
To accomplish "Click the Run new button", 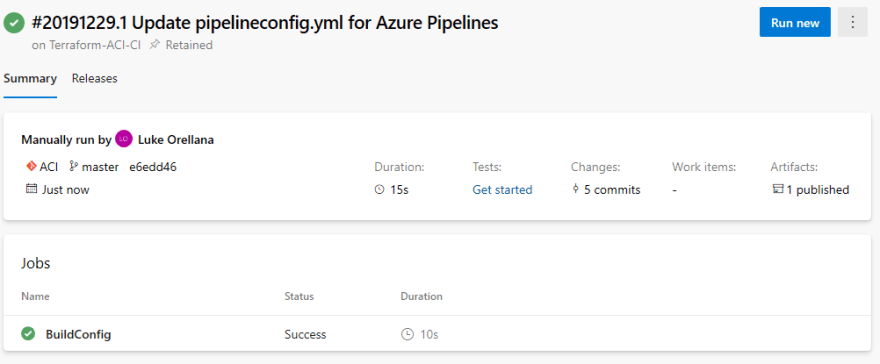I will coord(795,22).
